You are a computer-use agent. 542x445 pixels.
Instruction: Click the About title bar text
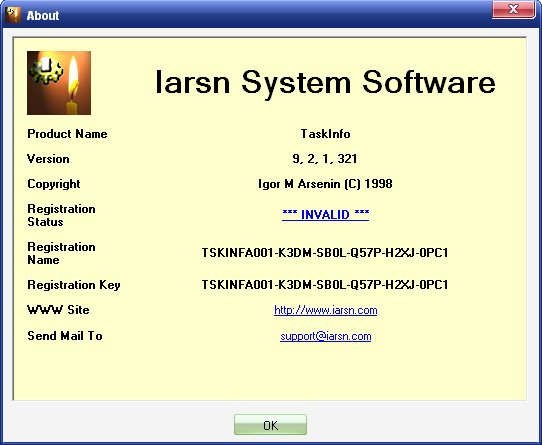pyautogui.click(x=43, y=16)
